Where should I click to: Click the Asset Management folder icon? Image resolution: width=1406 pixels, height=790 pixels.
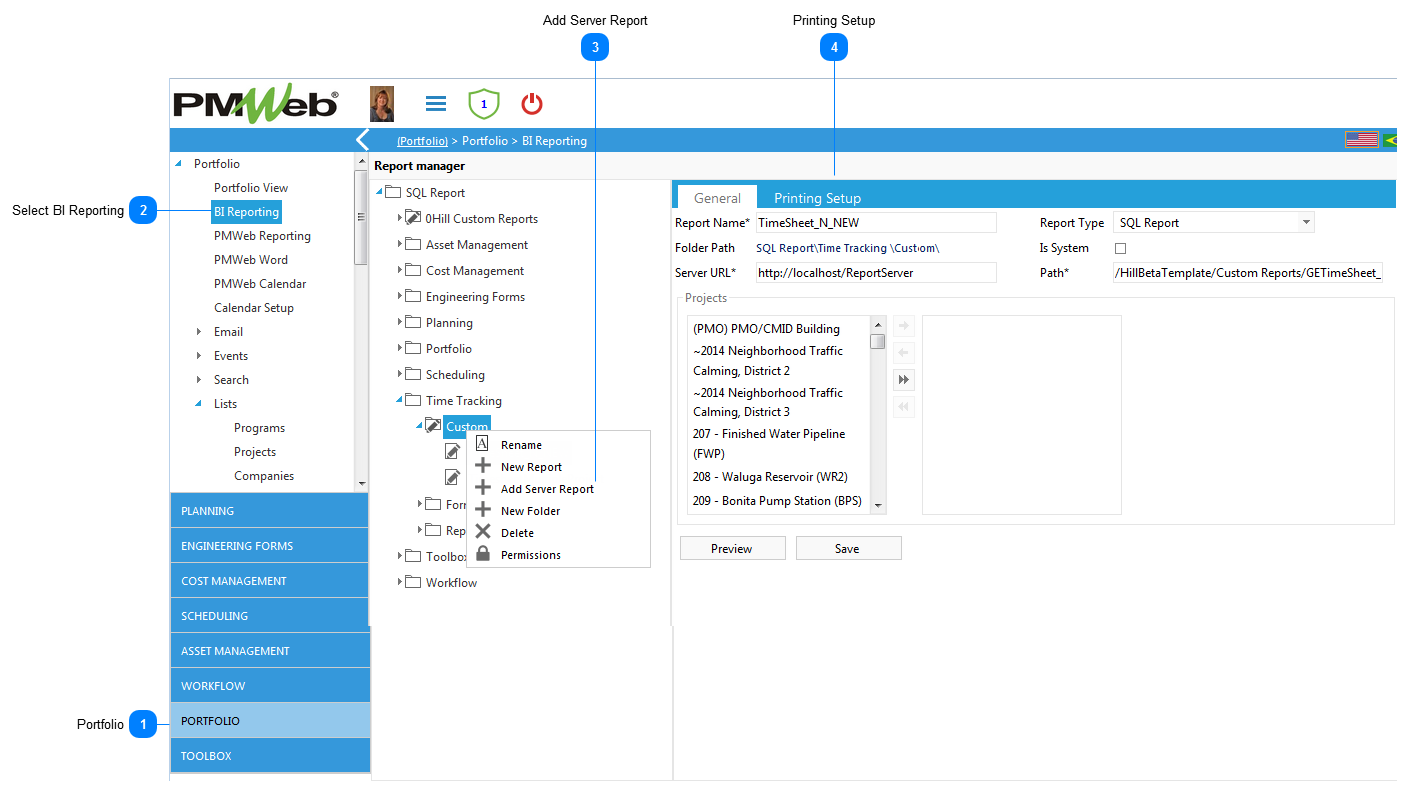click(413, 244)
